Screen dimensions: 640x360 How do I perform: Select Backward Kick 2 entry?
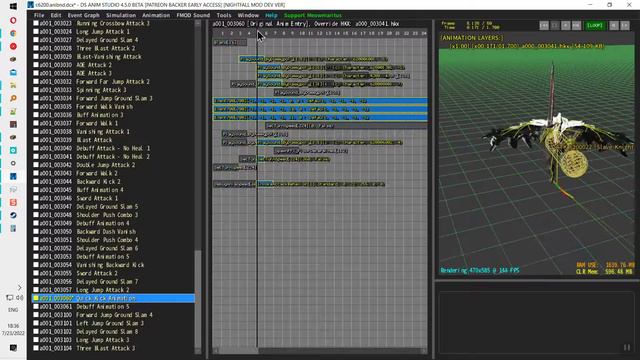[x=113, y=182]
